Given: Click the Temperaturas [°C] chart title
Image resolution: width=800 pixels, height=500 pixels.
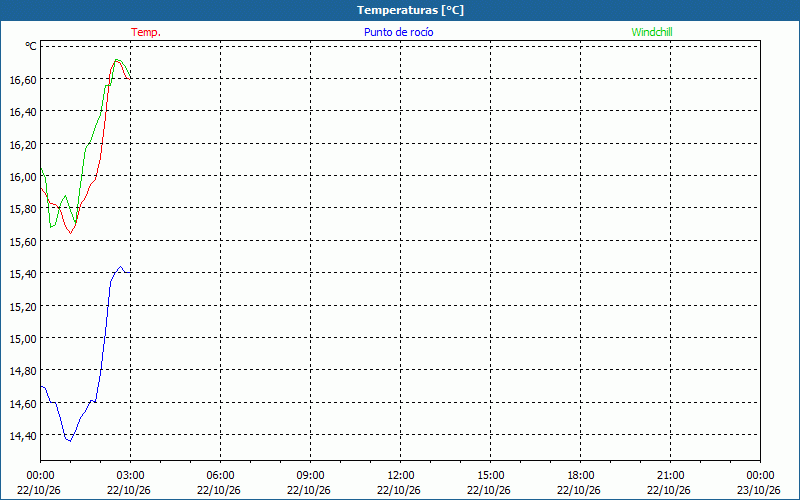Looking at the screenshot, I should [x=410, y=10].
